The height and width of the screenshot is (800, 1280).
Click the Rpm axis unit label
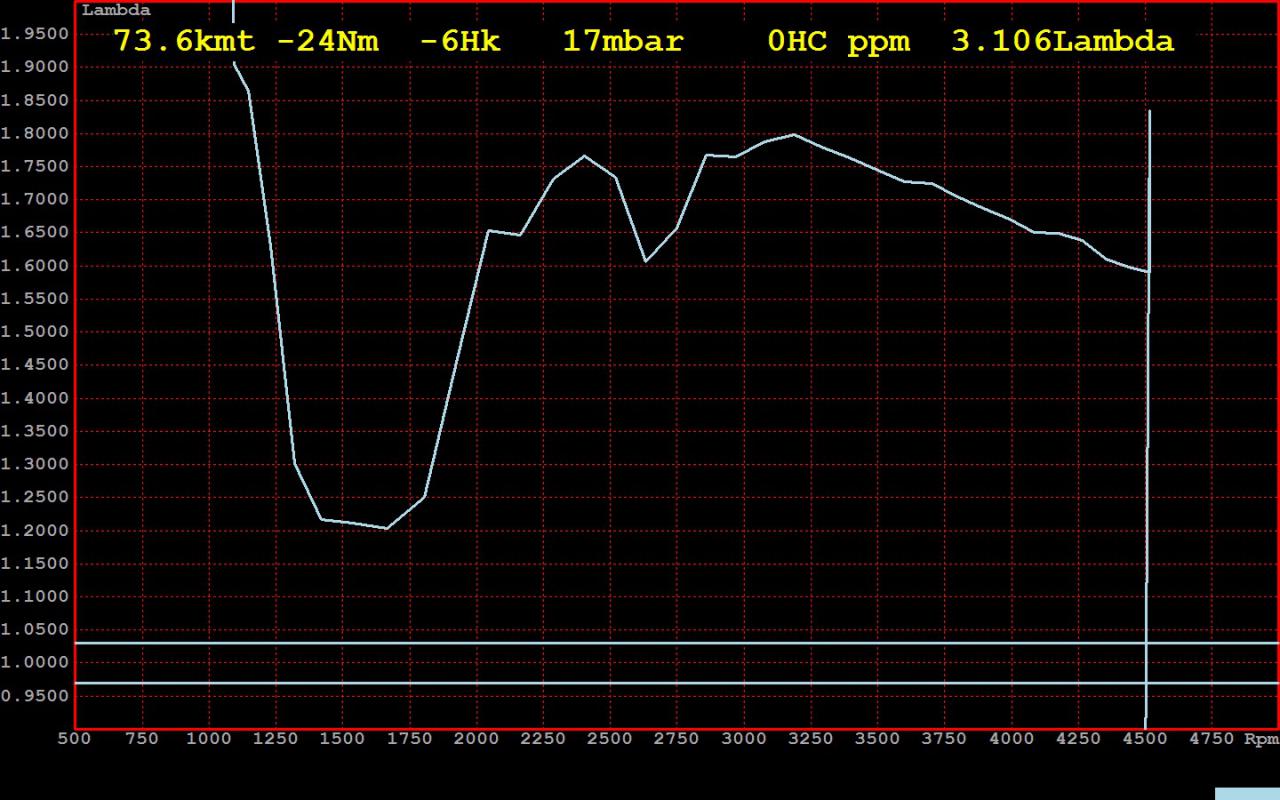[1261, 739]
